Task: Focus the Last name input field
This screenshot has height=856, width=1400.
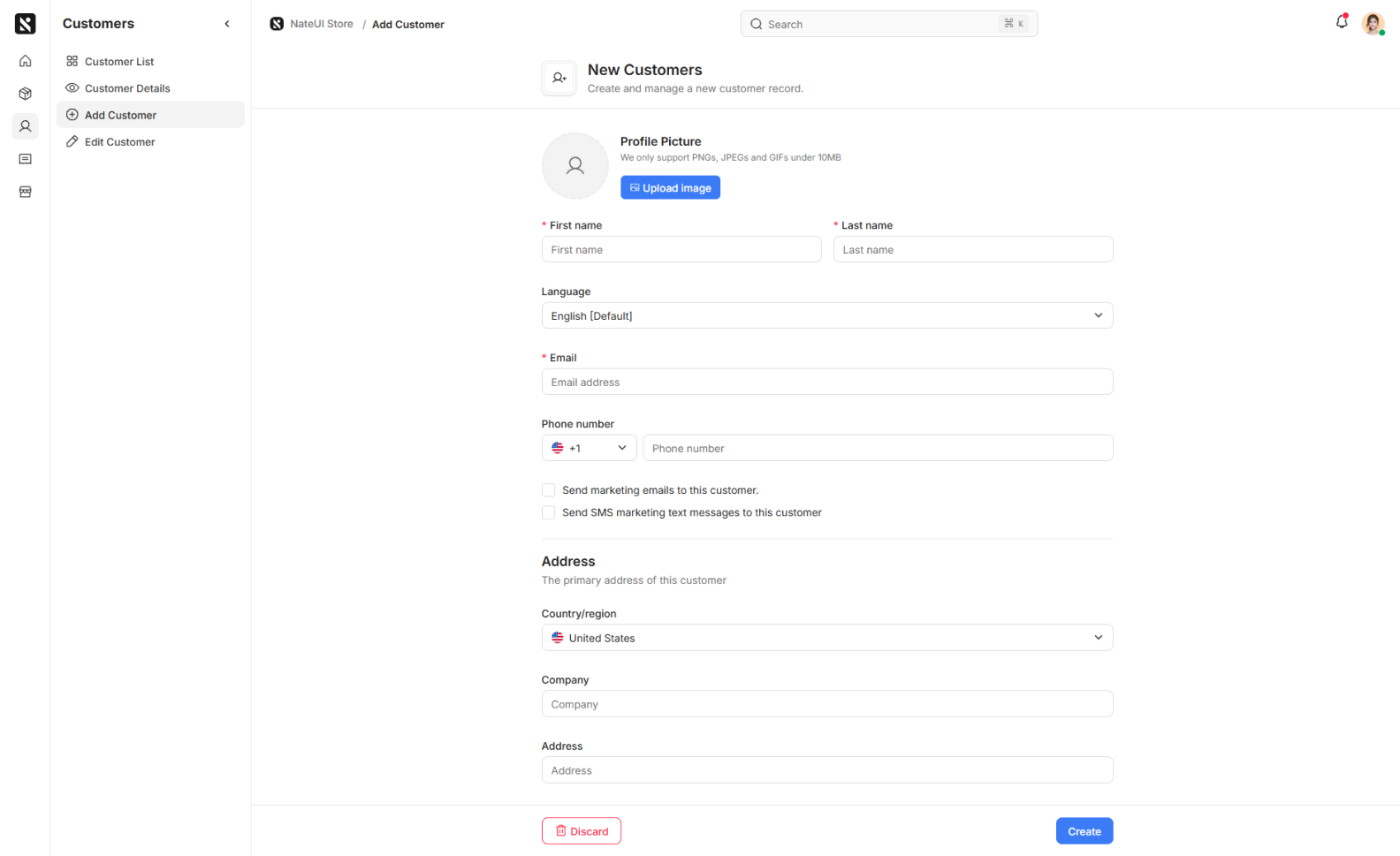Action: 973,249
